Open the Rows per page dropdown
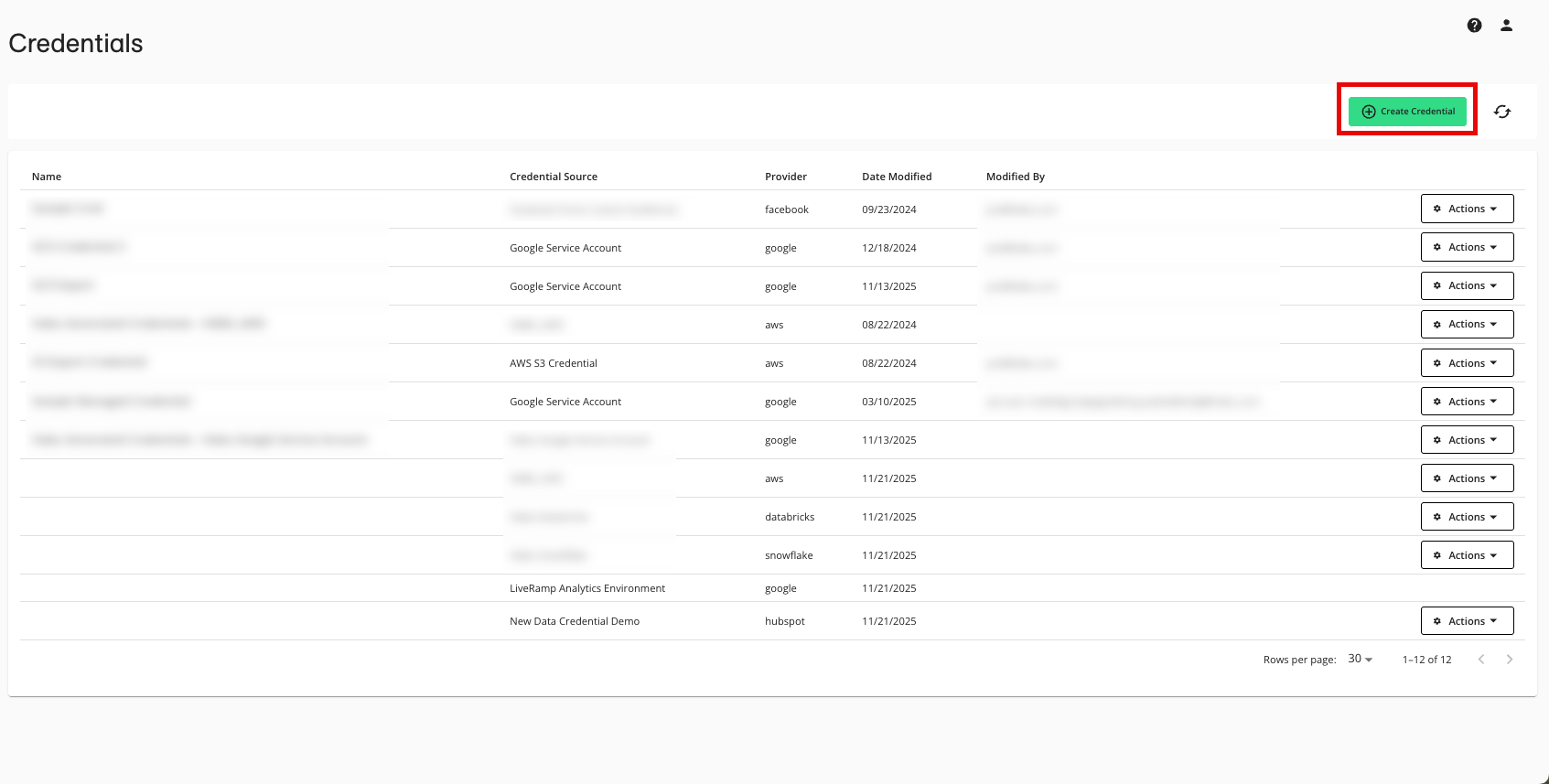 [x=1360, y=660]
